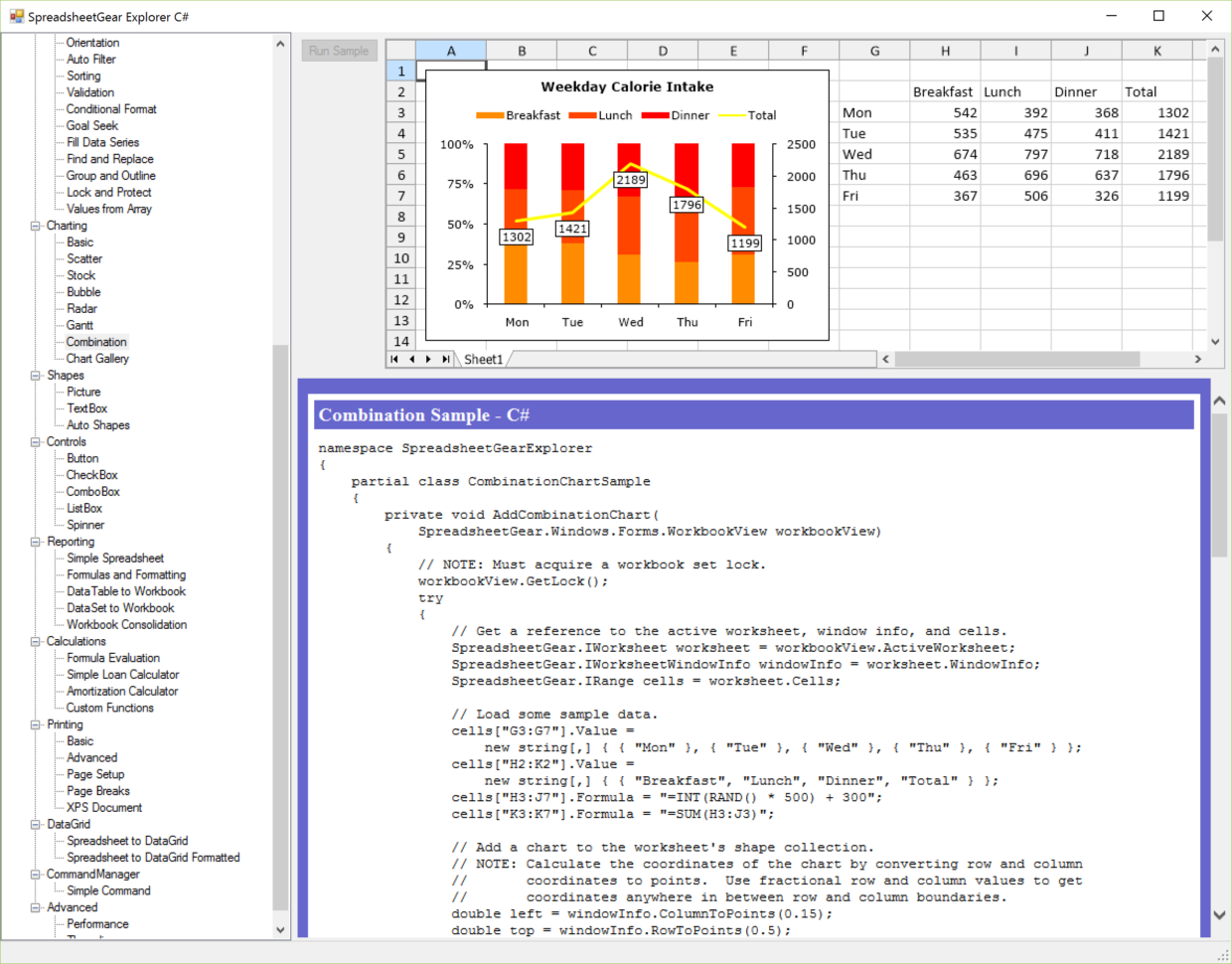The height and width of the screenshot is (964, 1232).
Task: Click the last-sheet navigation icon
Action: [445, 360]
